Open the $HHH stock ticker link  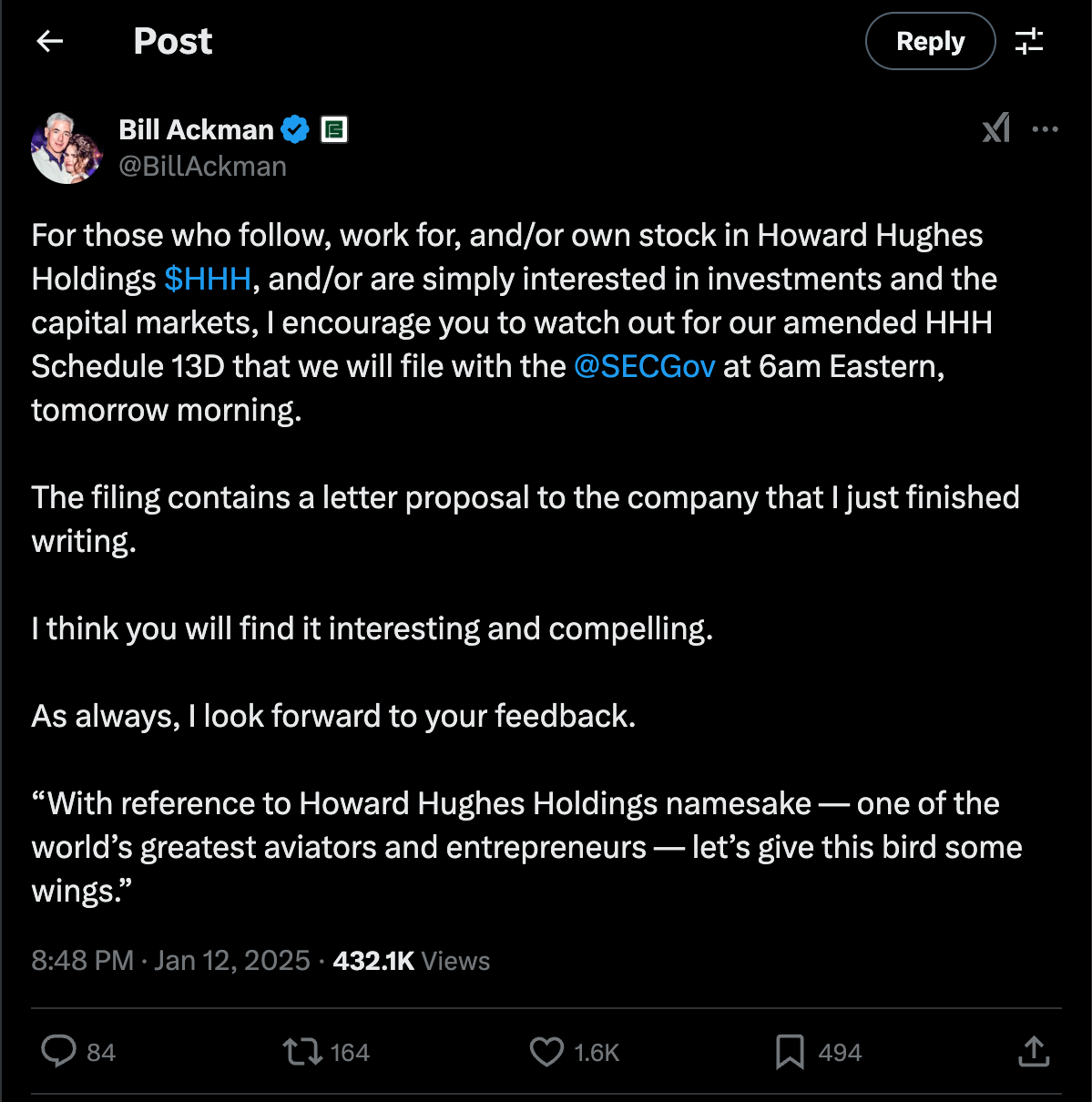[207, 279]
